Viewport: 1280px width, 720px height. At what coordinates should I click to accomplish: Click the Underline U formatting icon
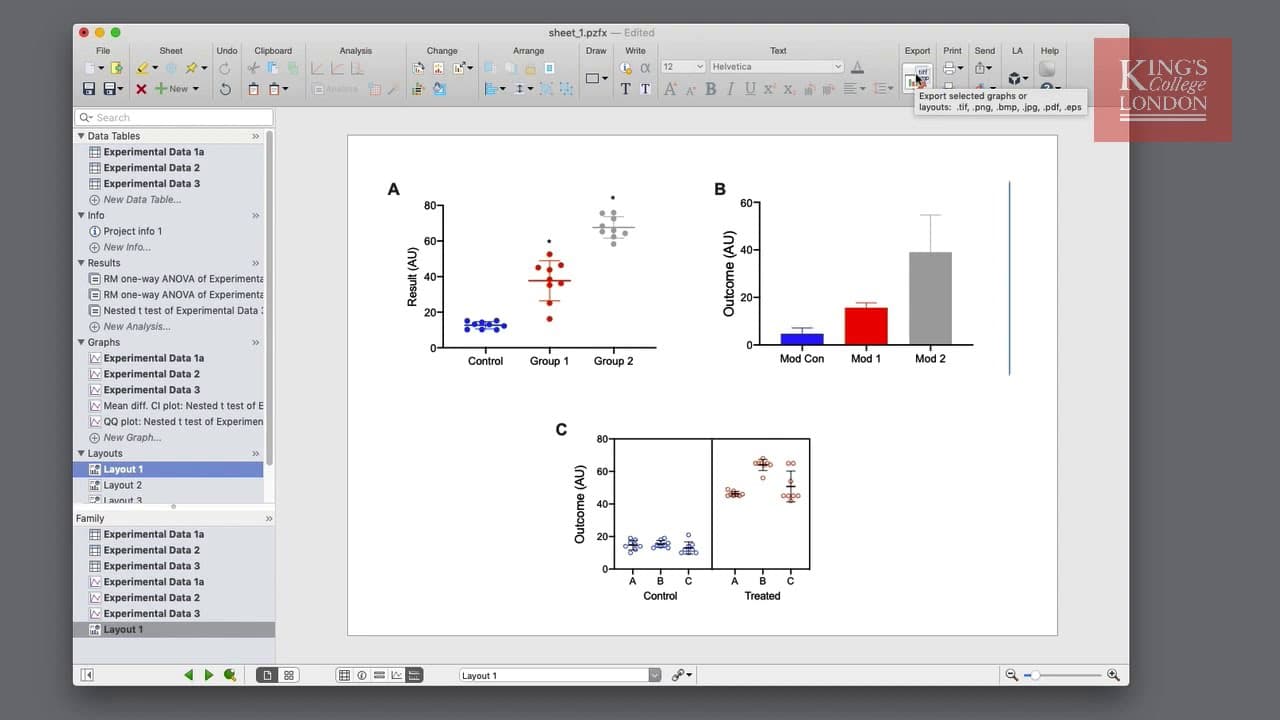tap(749, 89)
